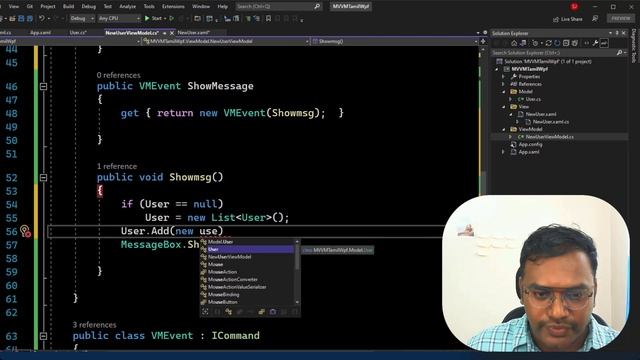Open the Build menu

point(69,7)
